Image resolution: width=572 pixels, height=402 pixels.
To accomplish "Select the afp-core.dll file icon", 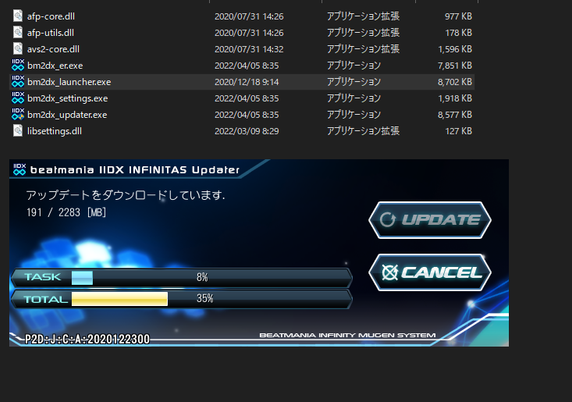I will click(x=18, y=16).
